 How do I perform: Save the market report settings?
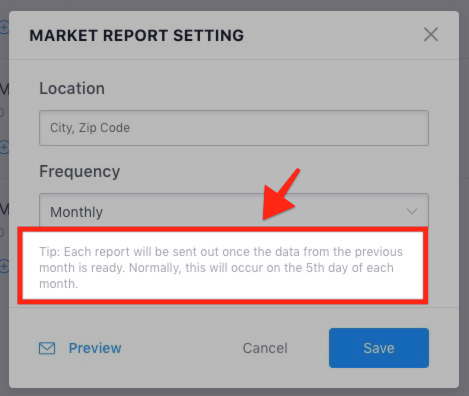pos(379,348)
